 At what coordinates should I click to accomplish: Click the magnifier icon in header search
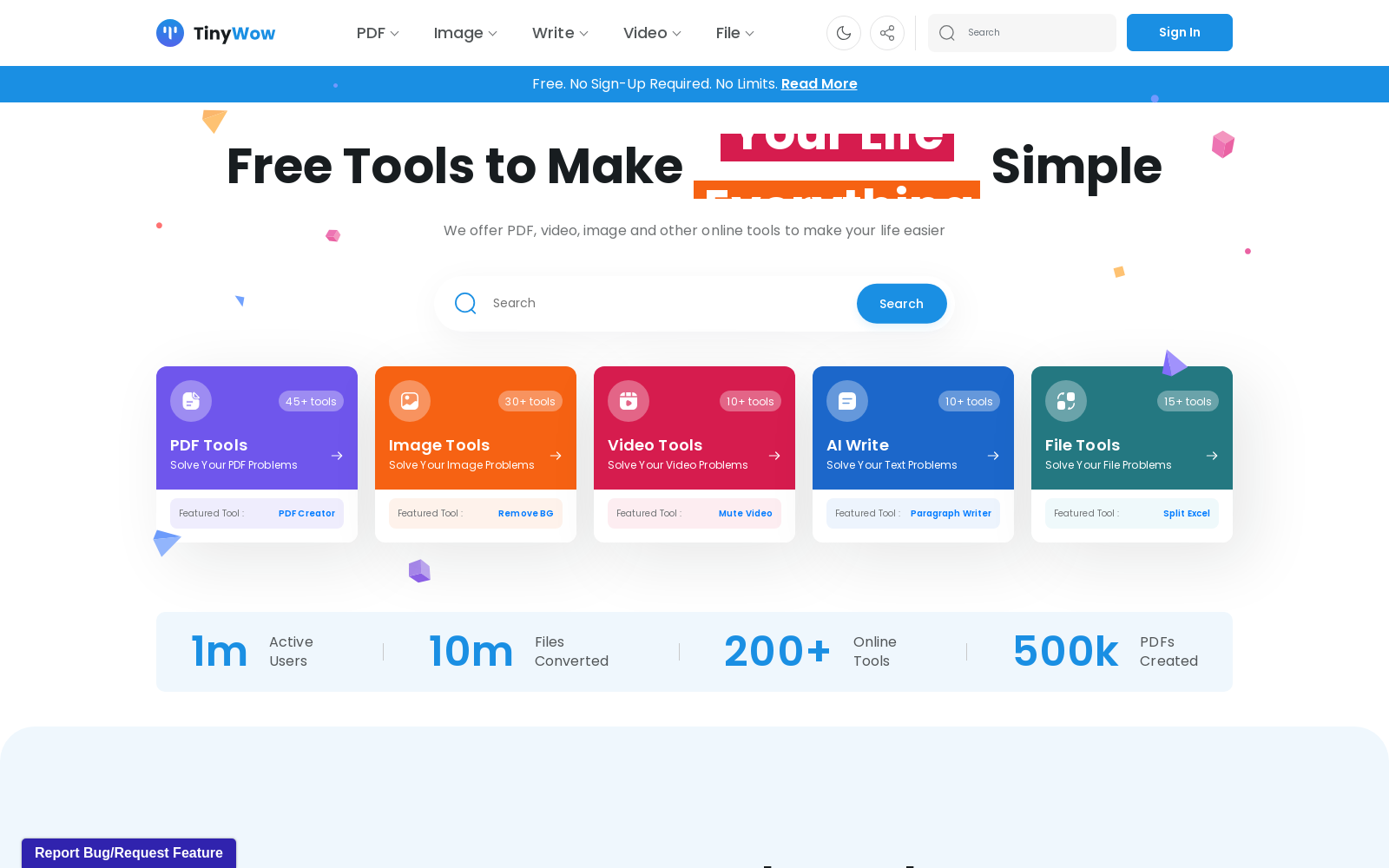pos(947,33)
